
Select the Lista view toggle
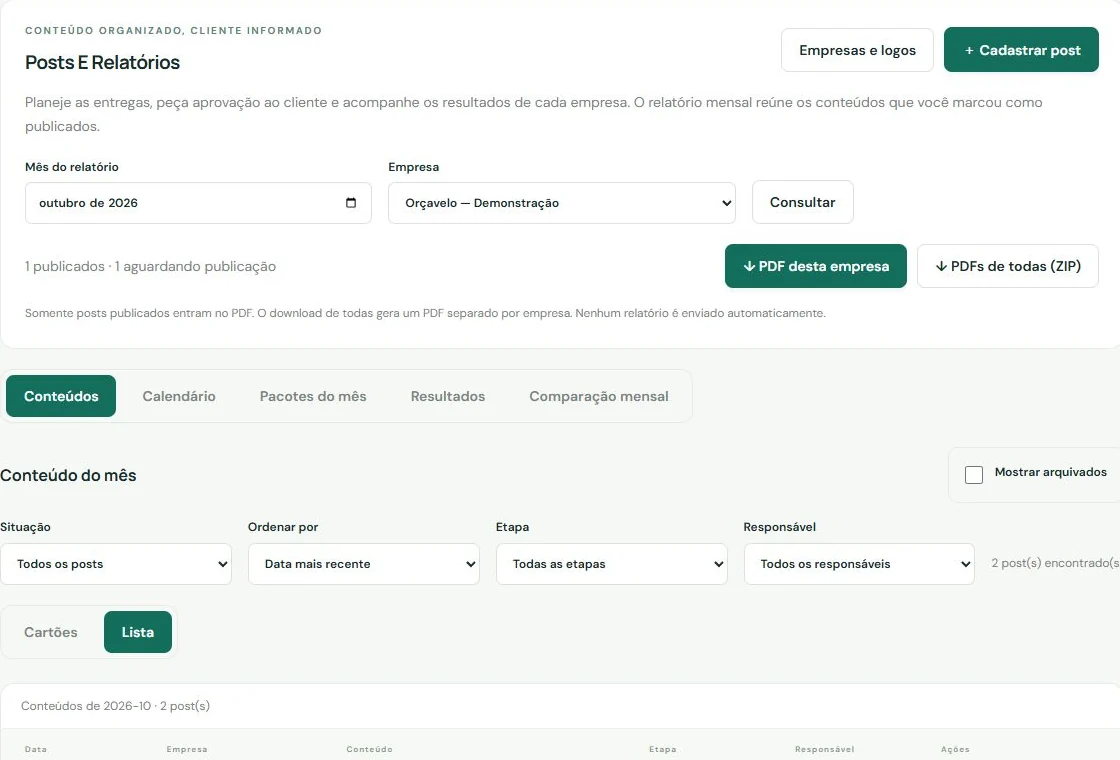point(138,632)
